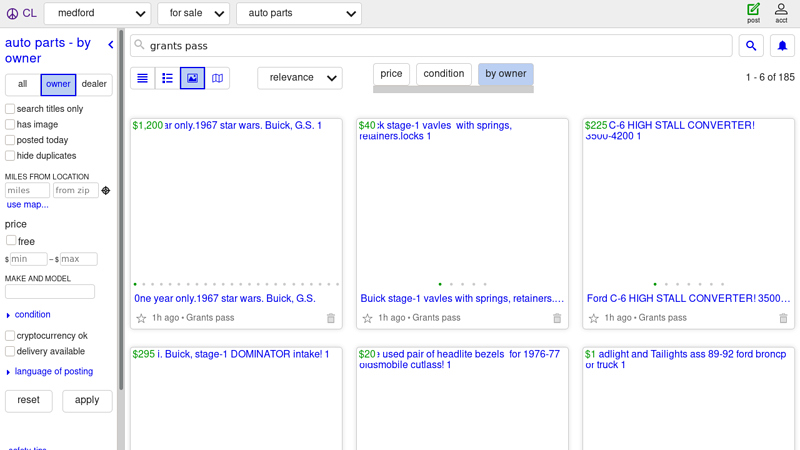Enable search titles only checkbox
800x450 pixels.
click(10, 109)
